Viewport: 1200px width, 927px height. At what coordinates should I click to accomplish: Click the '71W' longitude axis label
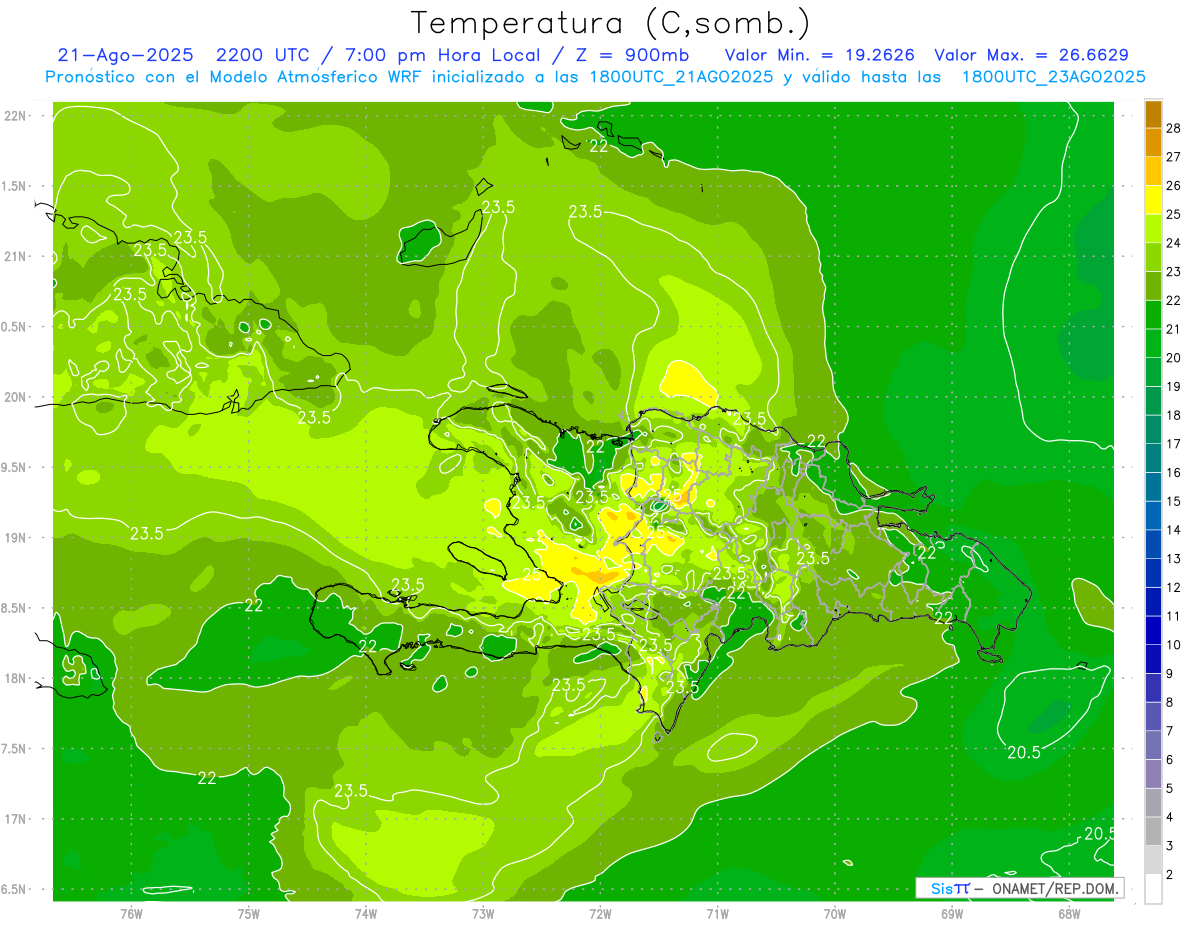coord(717,913)
